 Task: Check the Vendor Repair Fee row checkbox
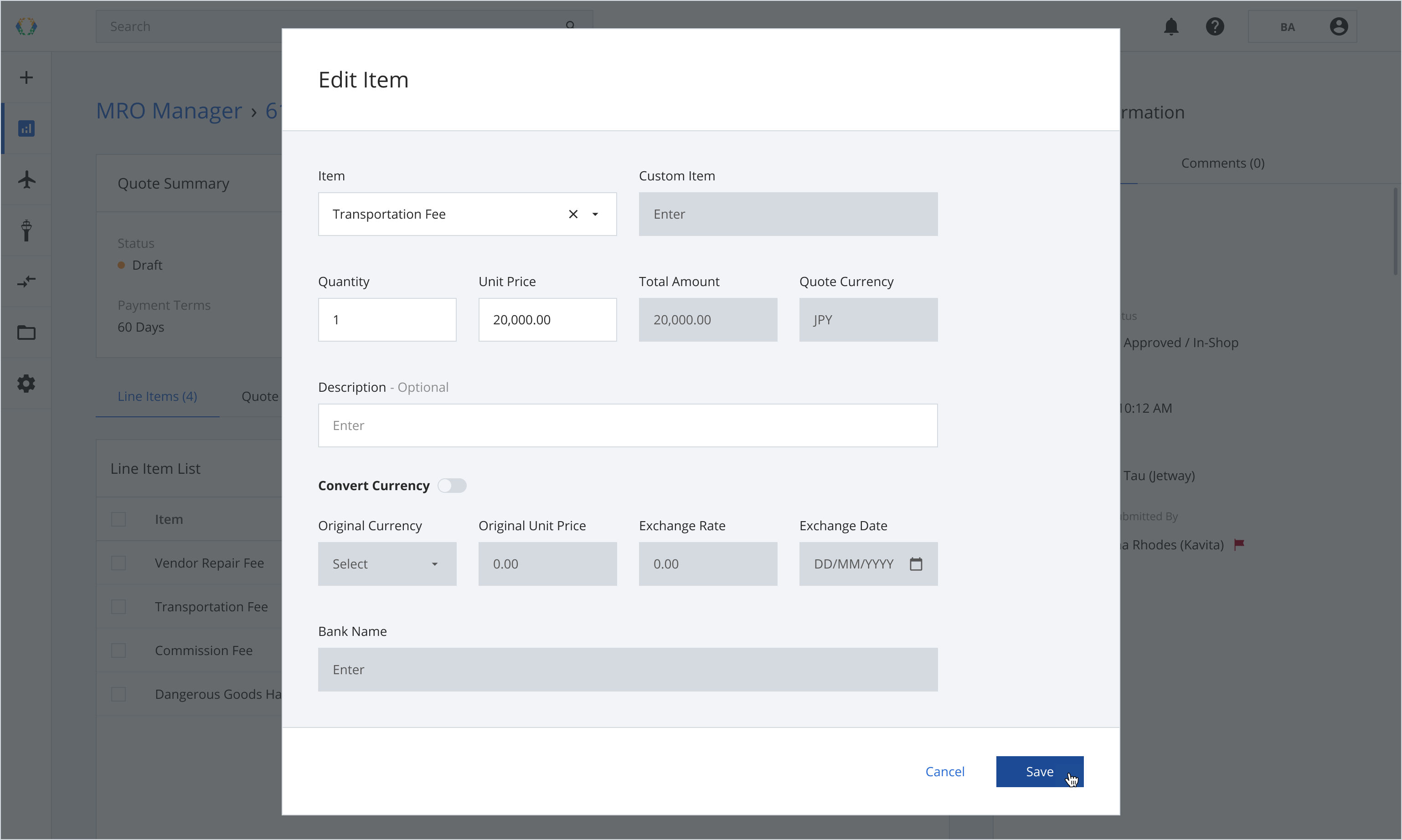[119, 563]
